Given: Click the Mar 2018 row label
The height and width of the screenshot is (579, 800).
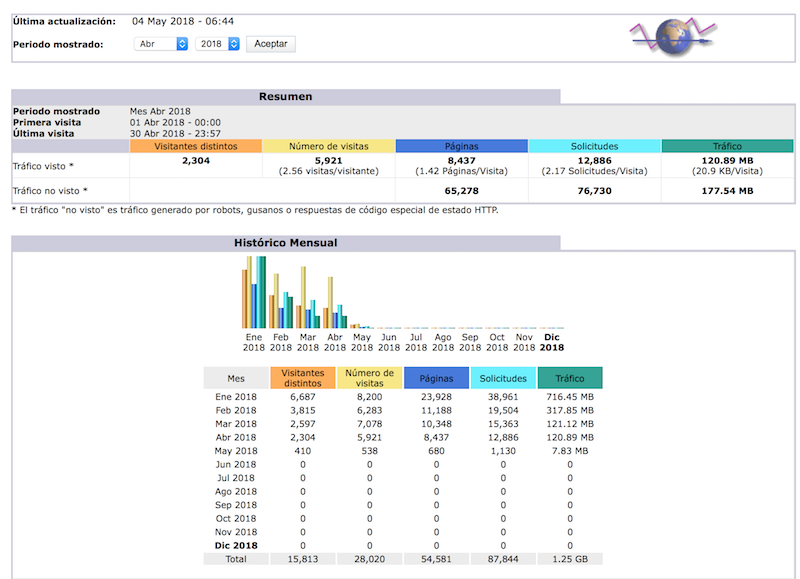Looking at the screenshot, I should click(x=236, y=424).
